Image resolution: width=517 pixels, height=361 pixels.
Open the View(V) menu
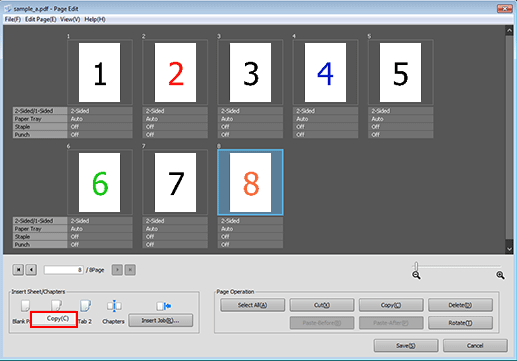click(x=70, y=19)
